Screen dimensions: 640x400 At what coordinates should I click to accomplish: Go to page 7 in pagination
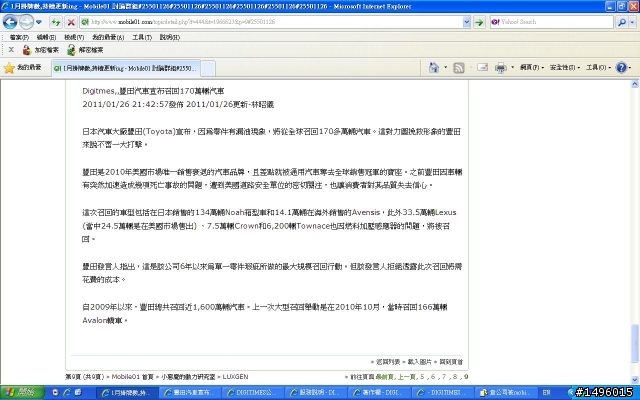444,377
